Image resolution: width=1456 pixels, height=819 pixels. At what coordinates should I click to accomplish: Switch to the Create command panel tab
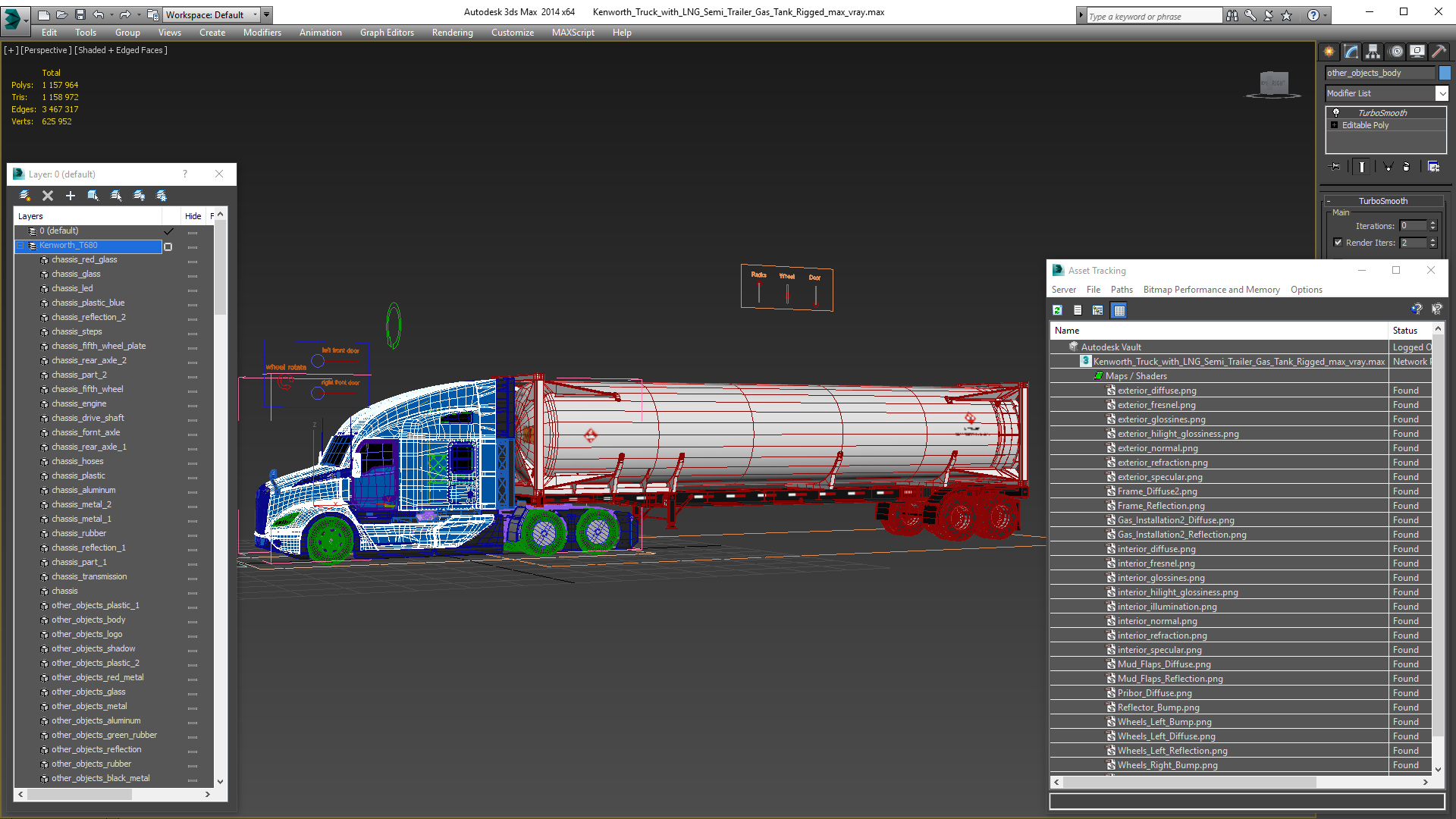pyautogui.click(x=1329, y=52)
